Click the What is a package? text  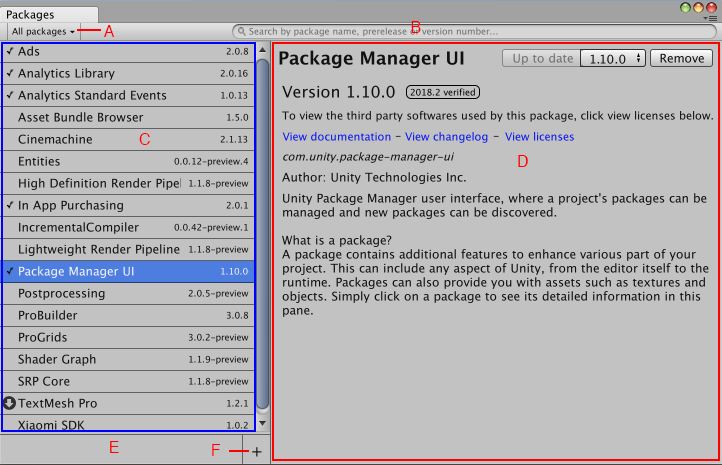click(337, 240)
